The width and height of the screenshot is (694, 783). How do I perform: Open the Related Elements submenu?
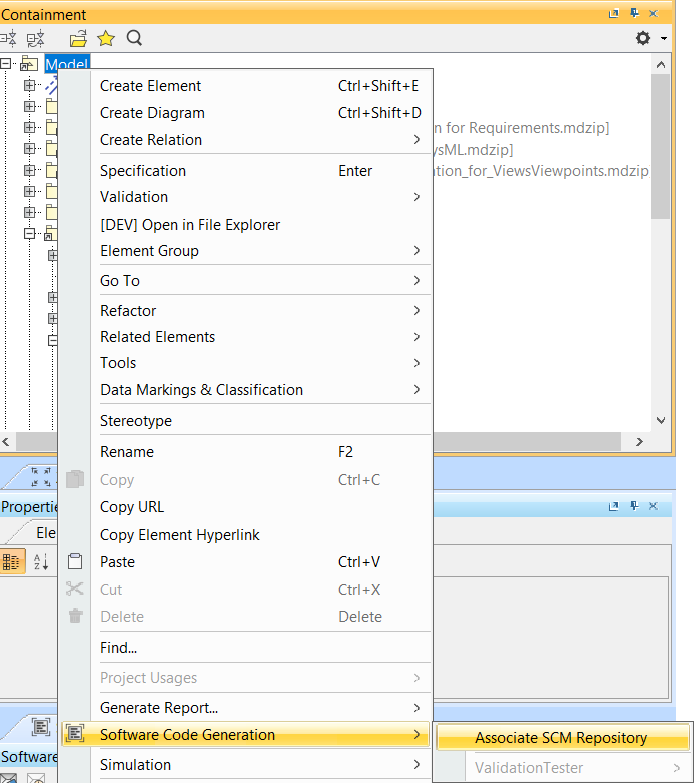[x=246, y=337]
